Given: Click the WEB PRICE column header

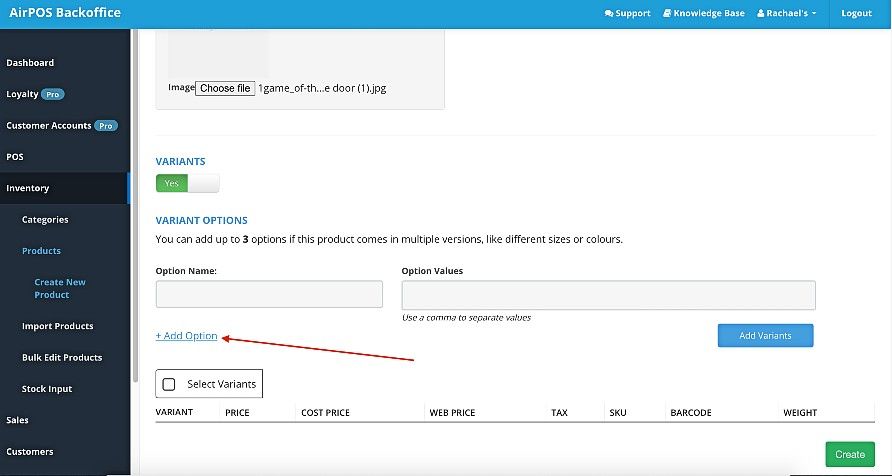Looking at the screenshot, I should (x=452, y=412).
